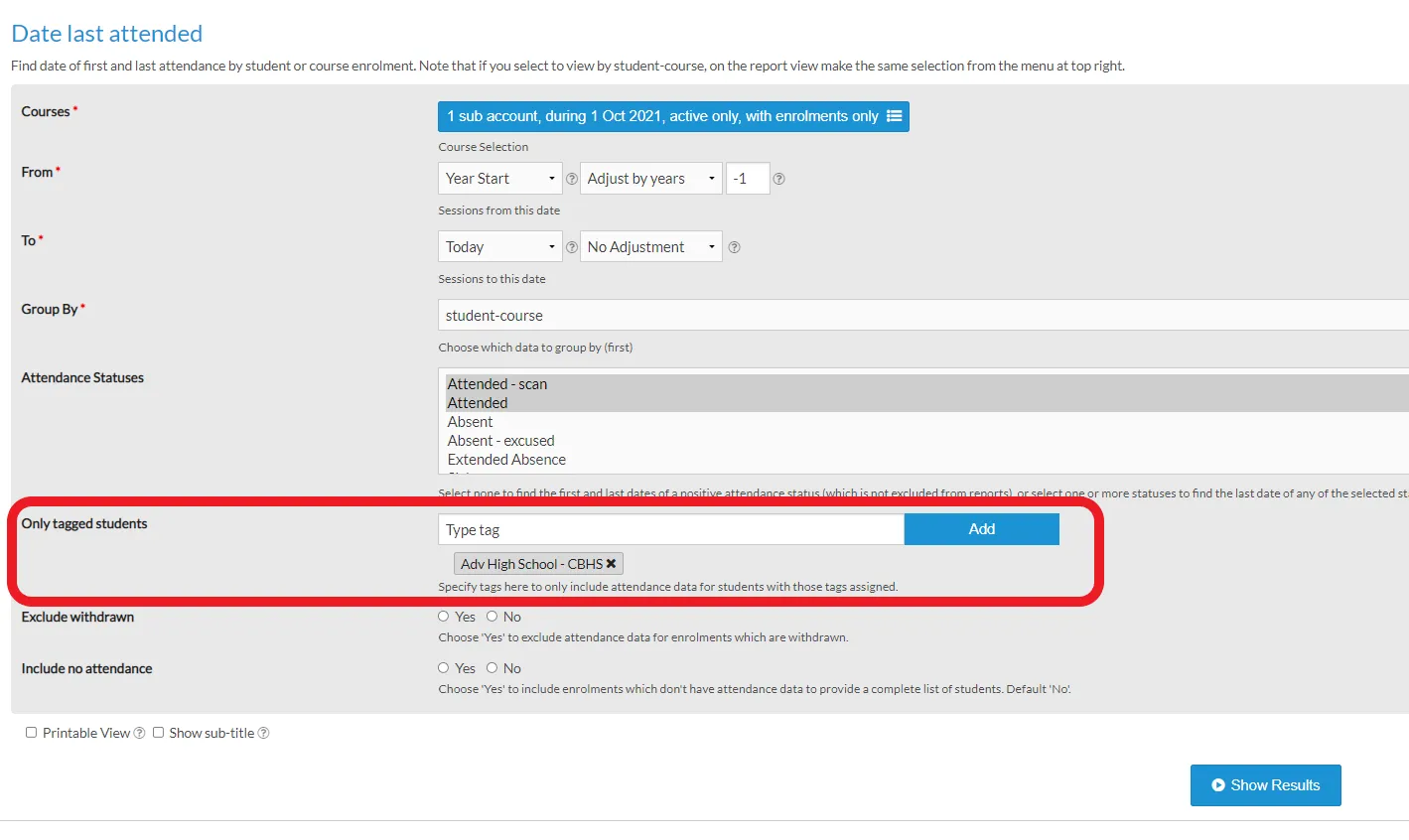Viewport: 1409px width, 840px height.
Task: Open the course selection list icon
Action: [x=894, y=116]
